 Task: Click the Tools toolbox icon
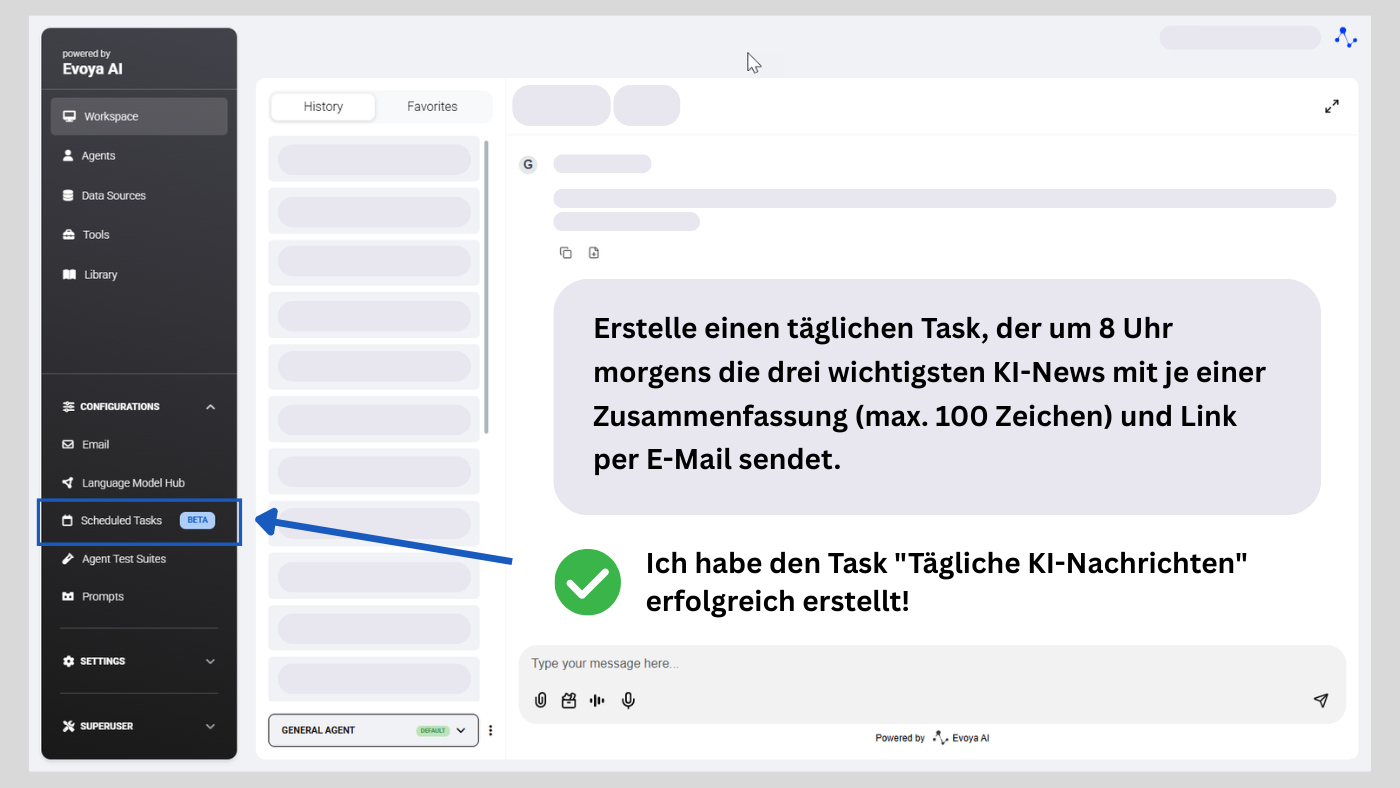pos(68,235)
